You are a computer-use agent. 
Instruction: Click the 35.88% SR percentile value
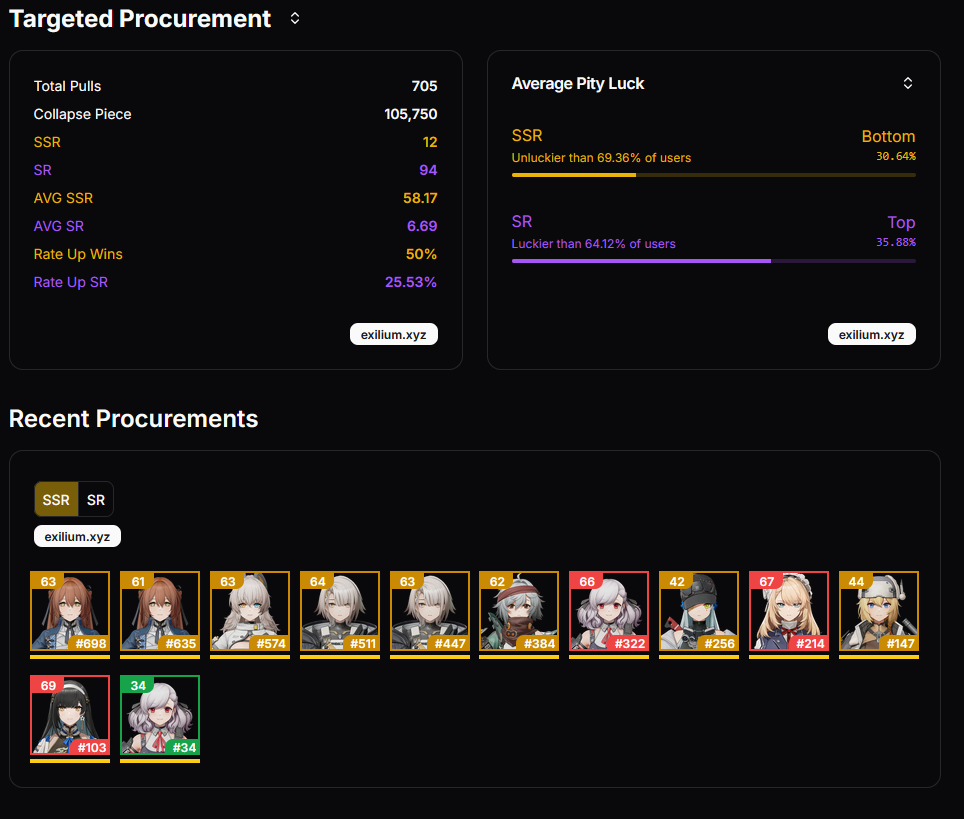[896, 242]
